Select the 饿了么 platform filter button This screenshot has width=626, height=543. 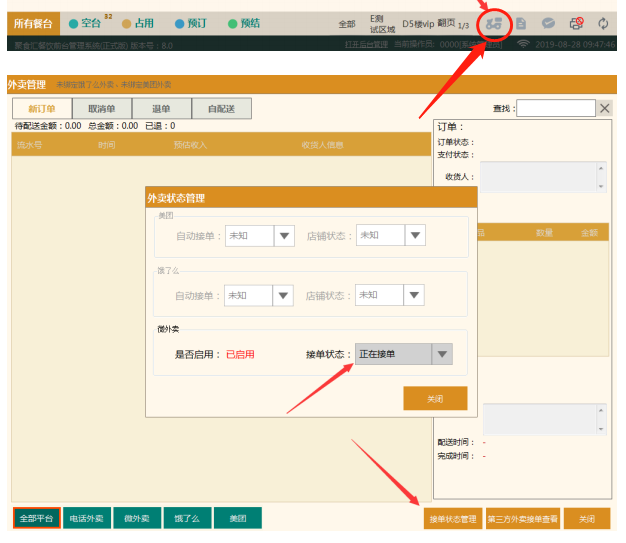pos(188,519)
